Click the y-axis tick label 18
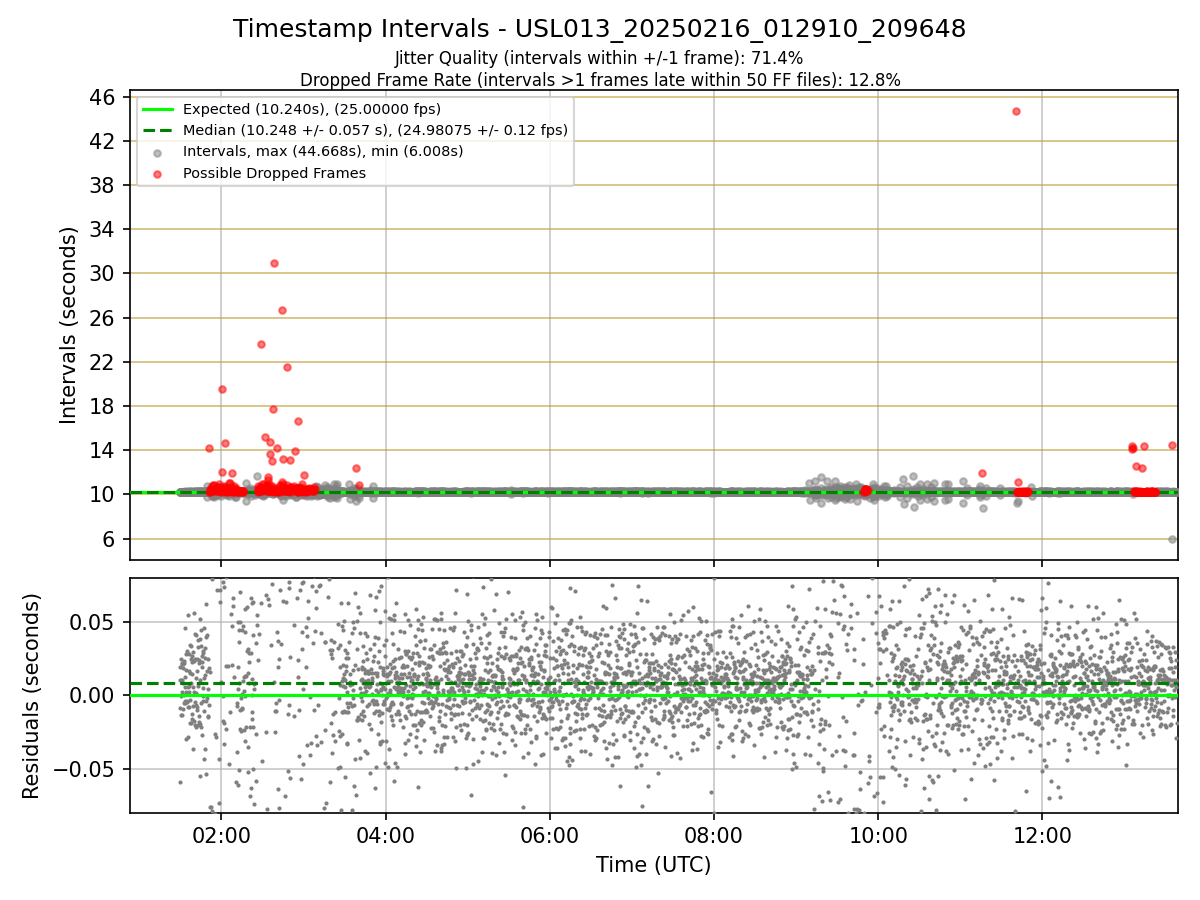The width and height of the screenshot is (1200, 900). tap(103, 406)
